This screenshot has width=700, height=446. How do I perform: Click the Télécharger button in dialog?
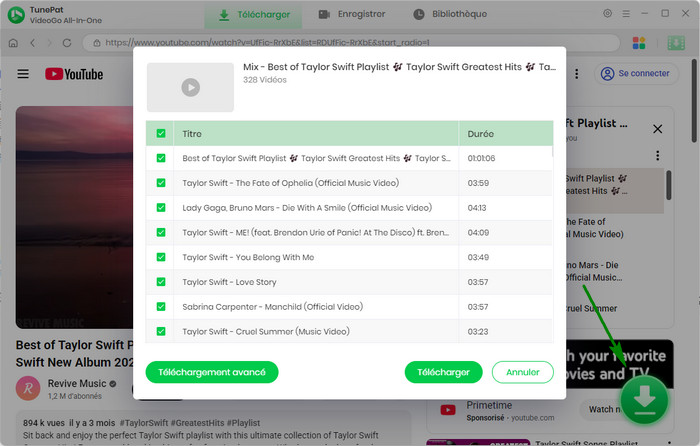(x=443, y=372)
